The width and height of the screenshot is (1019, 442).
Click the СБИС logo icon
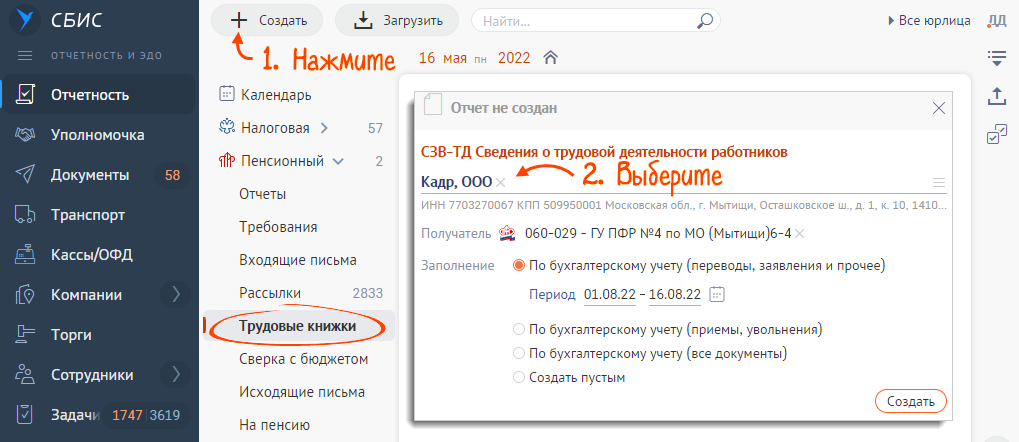25,20
